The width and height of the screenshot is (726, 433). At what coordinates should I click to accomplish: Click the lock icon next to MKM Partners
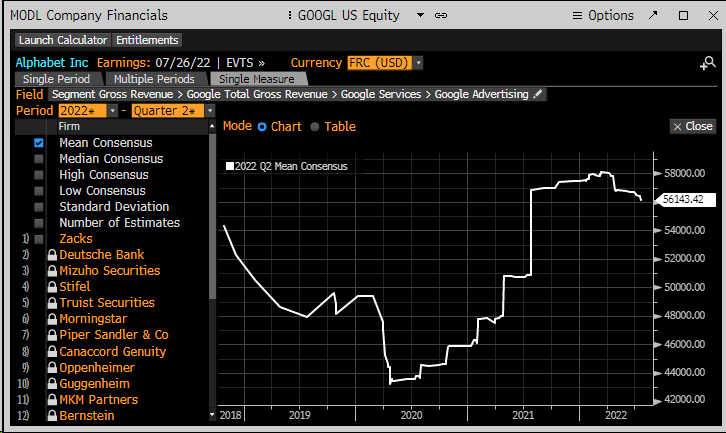52,400
